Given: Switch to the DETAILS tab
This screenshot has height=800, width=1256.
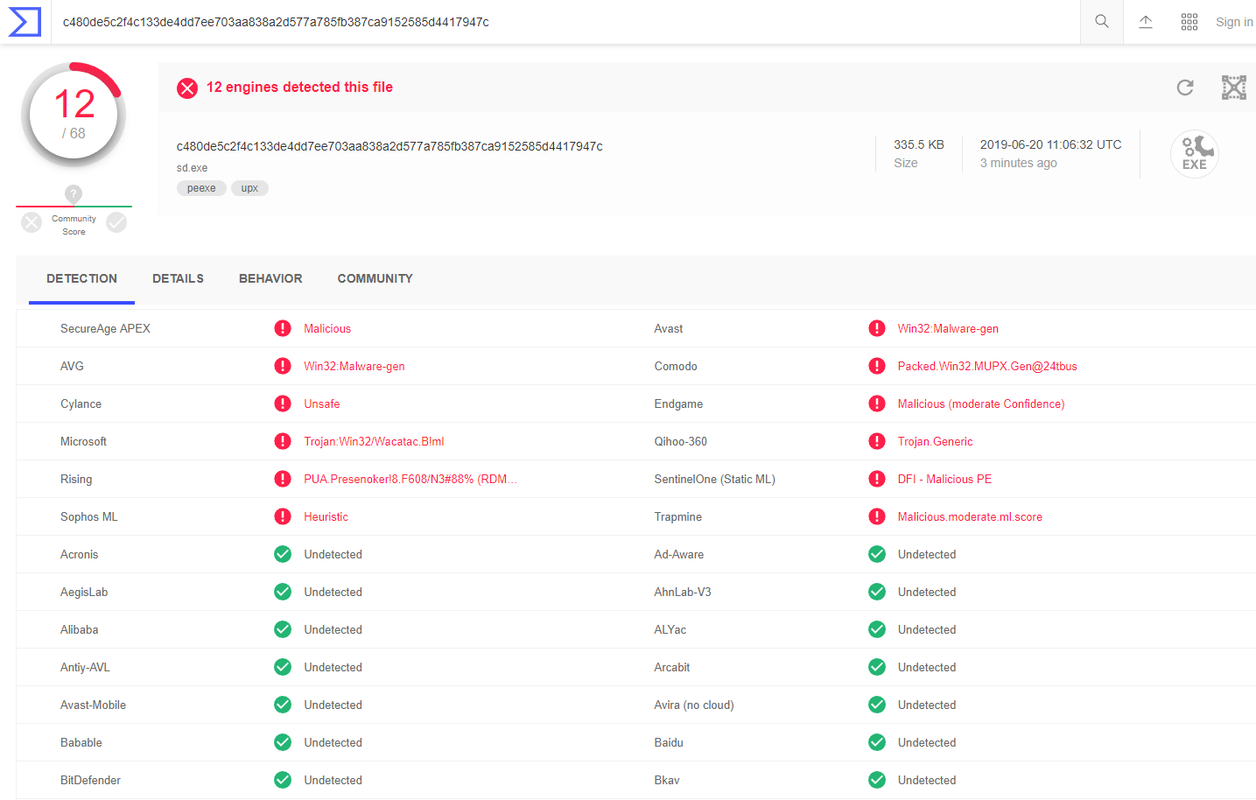Looking at the screenshot, I should (178, 279).
